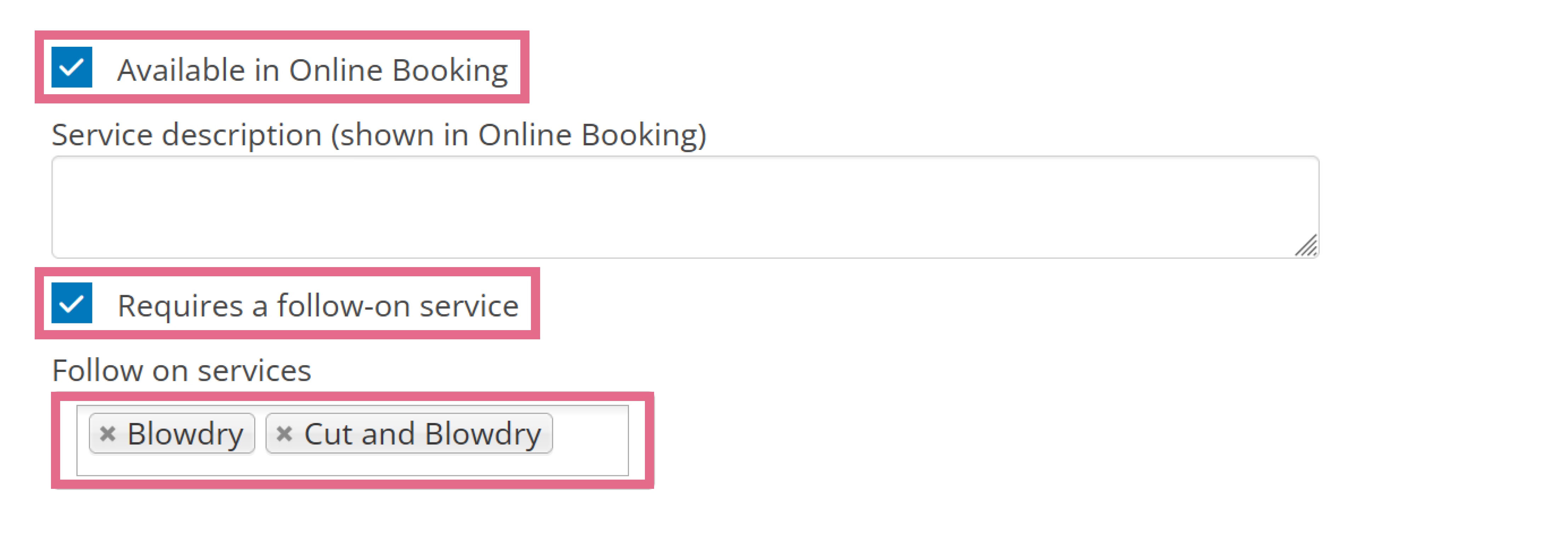This screenshot has width=1568, height=537.
Task: Uncheck Requires a follow-on service checkbox
Action: (72, 303)
